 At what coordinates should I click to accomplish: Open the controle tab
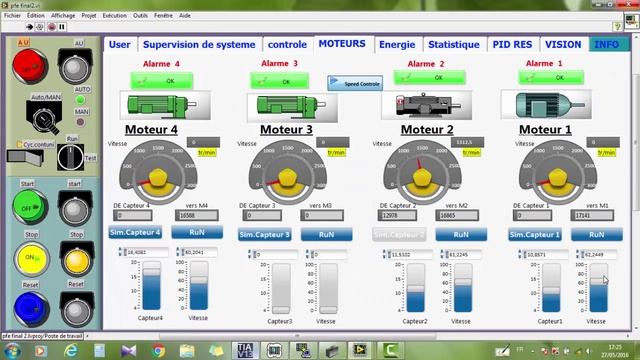point(287,44)
